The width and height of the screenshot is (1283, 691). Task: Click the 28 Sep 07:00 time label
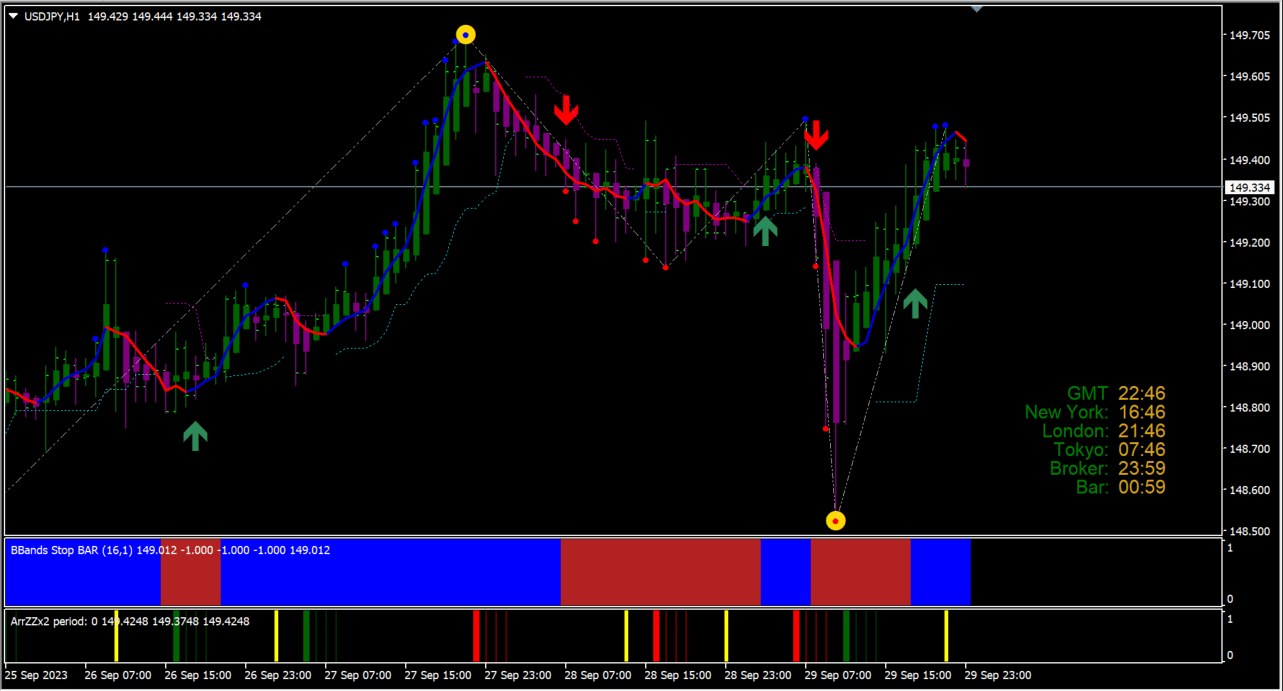[x=598, y=676]
